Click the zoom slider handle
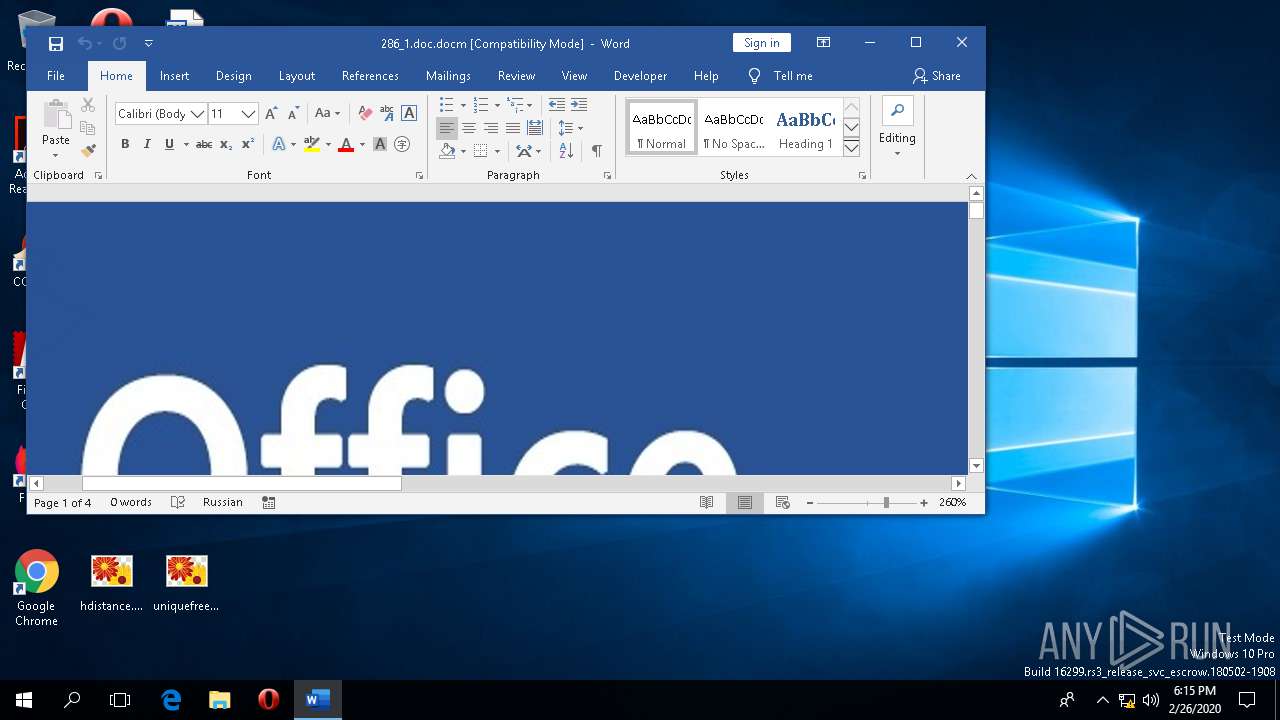The image size is (1280, 720). (886, 503)
